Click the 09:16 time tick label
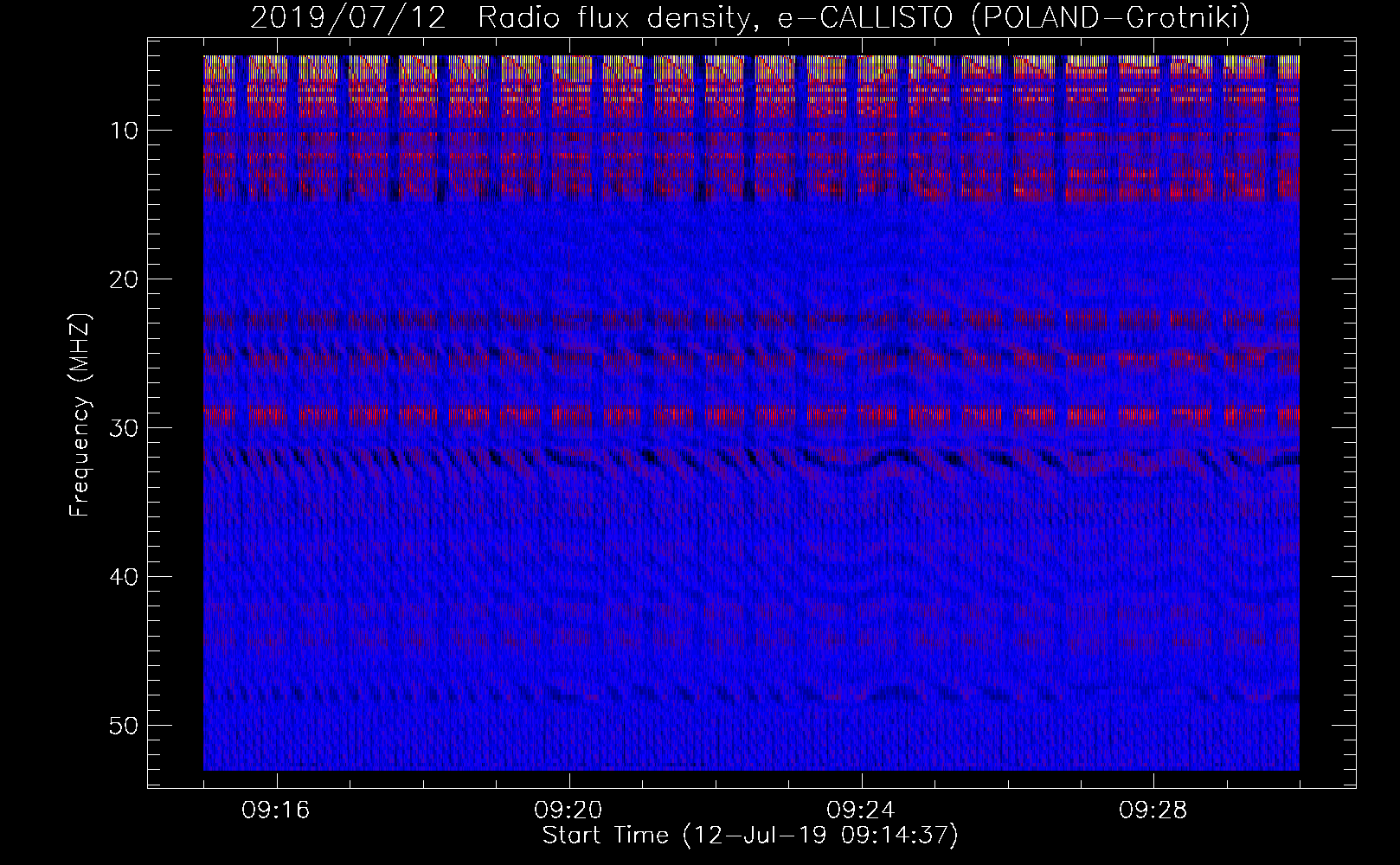The image size is (1400, 865). pos(276,811)
